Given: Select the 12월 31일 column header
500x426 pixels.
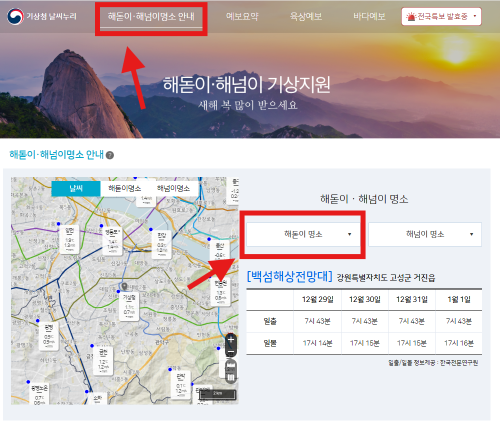Looking at the screenshot, I should (412, 299).
